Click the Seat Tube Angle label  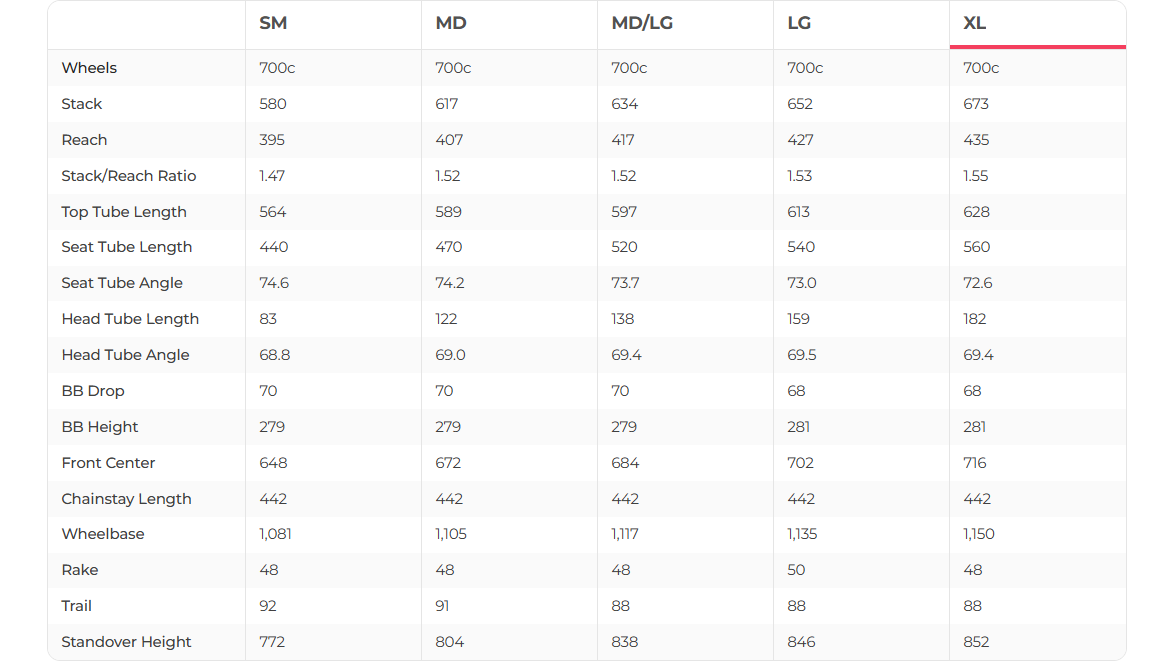coord(122,283)
